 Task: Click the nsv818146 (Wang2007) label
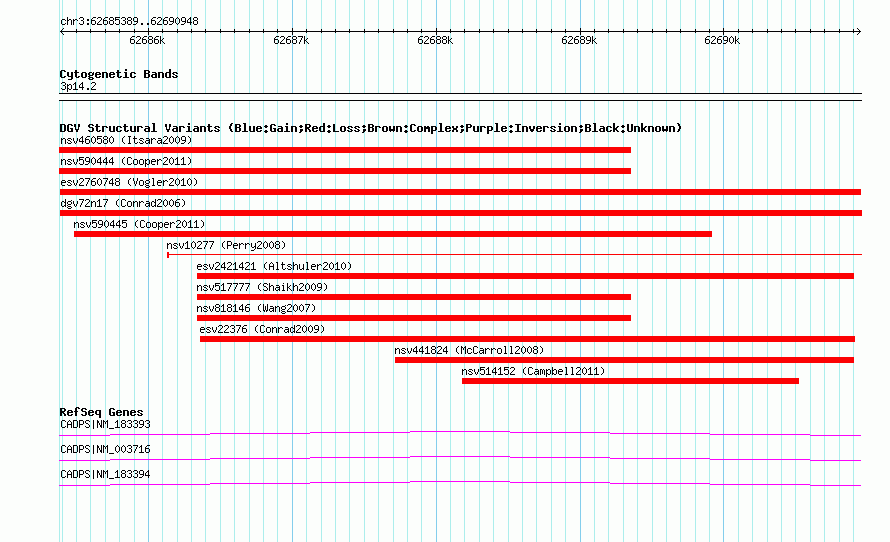[x=256, y=308]
